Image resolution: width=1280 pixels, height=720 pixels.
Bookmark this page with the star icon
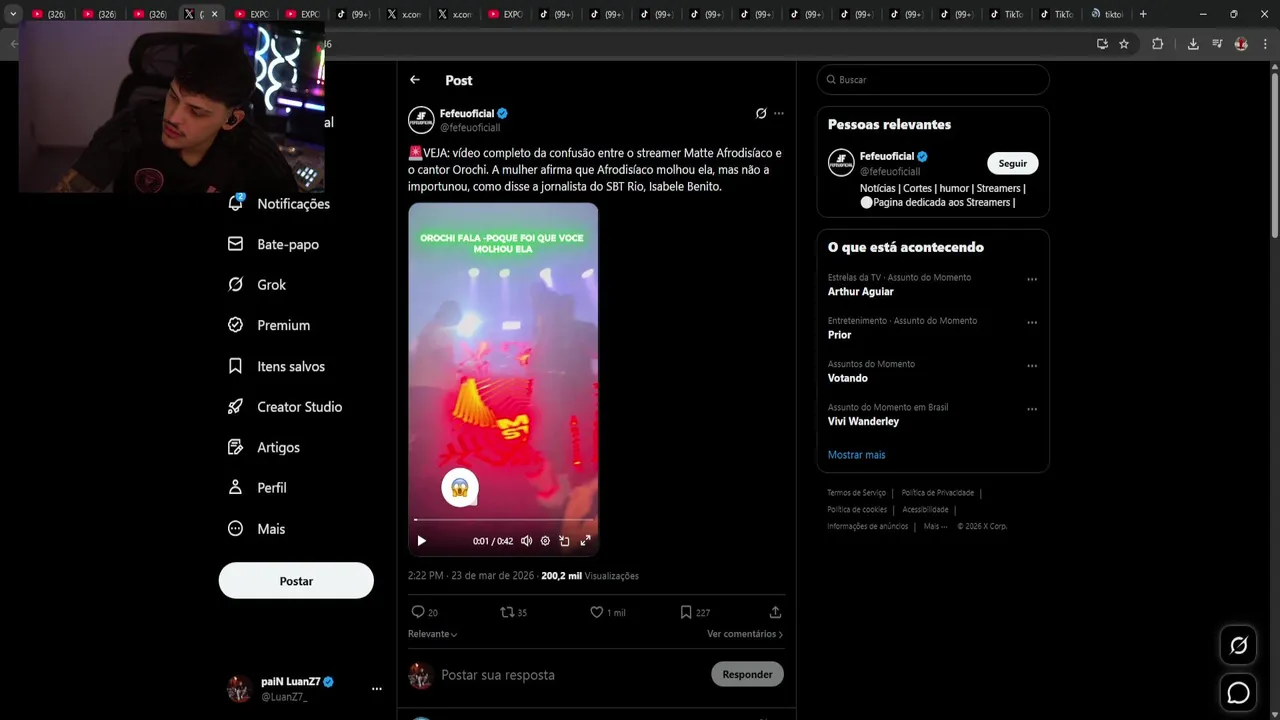1124,44
